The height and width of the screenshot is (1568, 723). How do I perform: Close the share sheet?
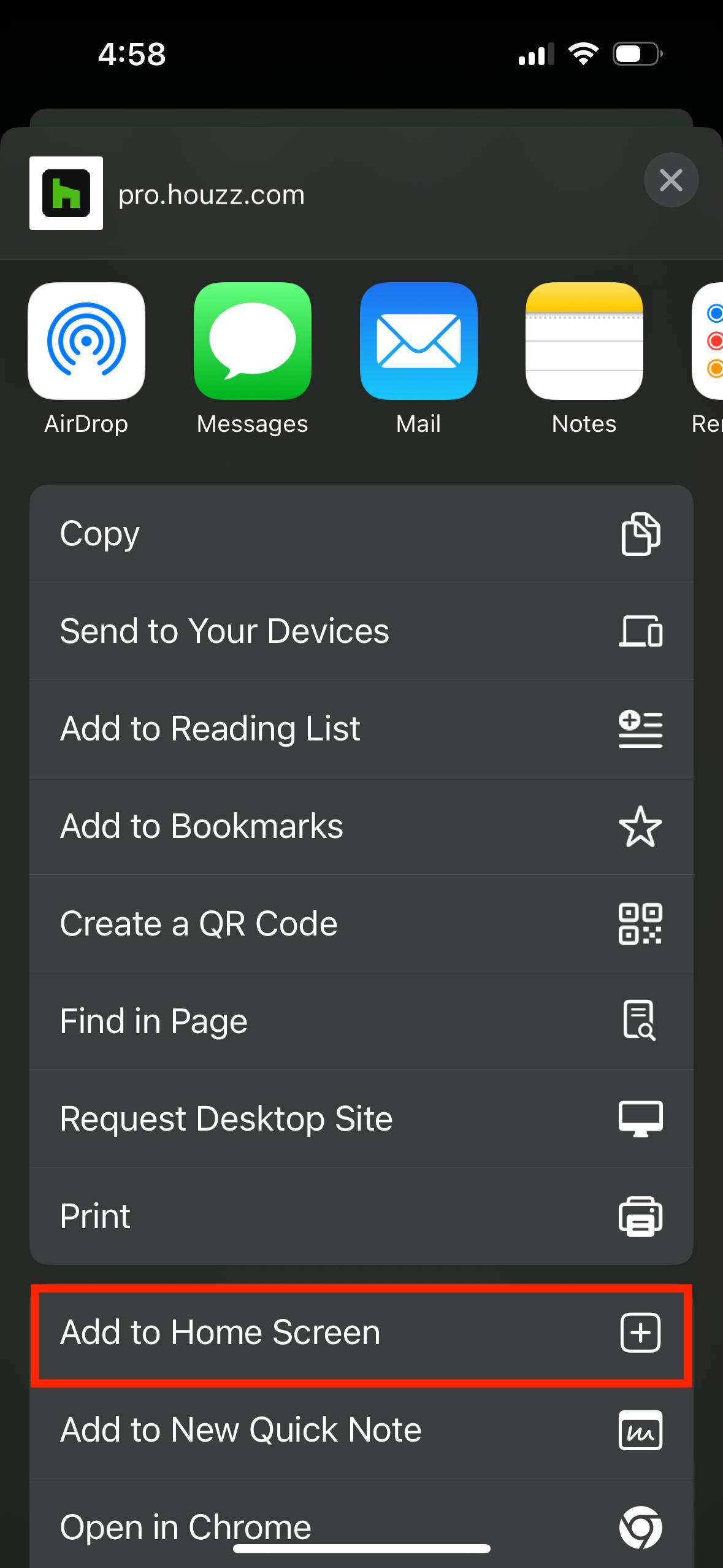click(671, 180)
